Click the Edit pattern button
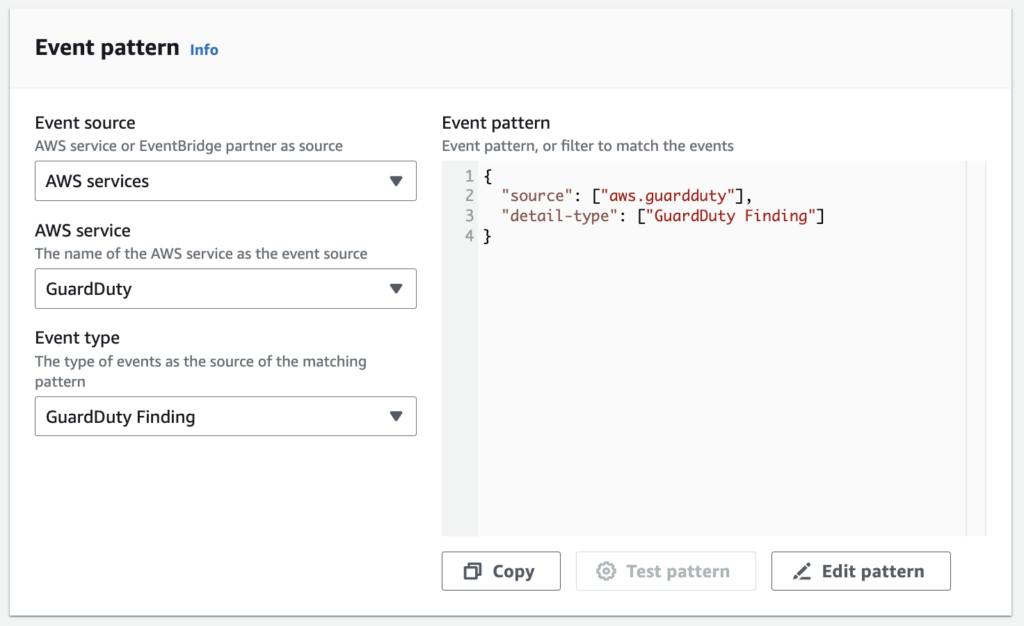1024x626 pixels. [861, 571]
